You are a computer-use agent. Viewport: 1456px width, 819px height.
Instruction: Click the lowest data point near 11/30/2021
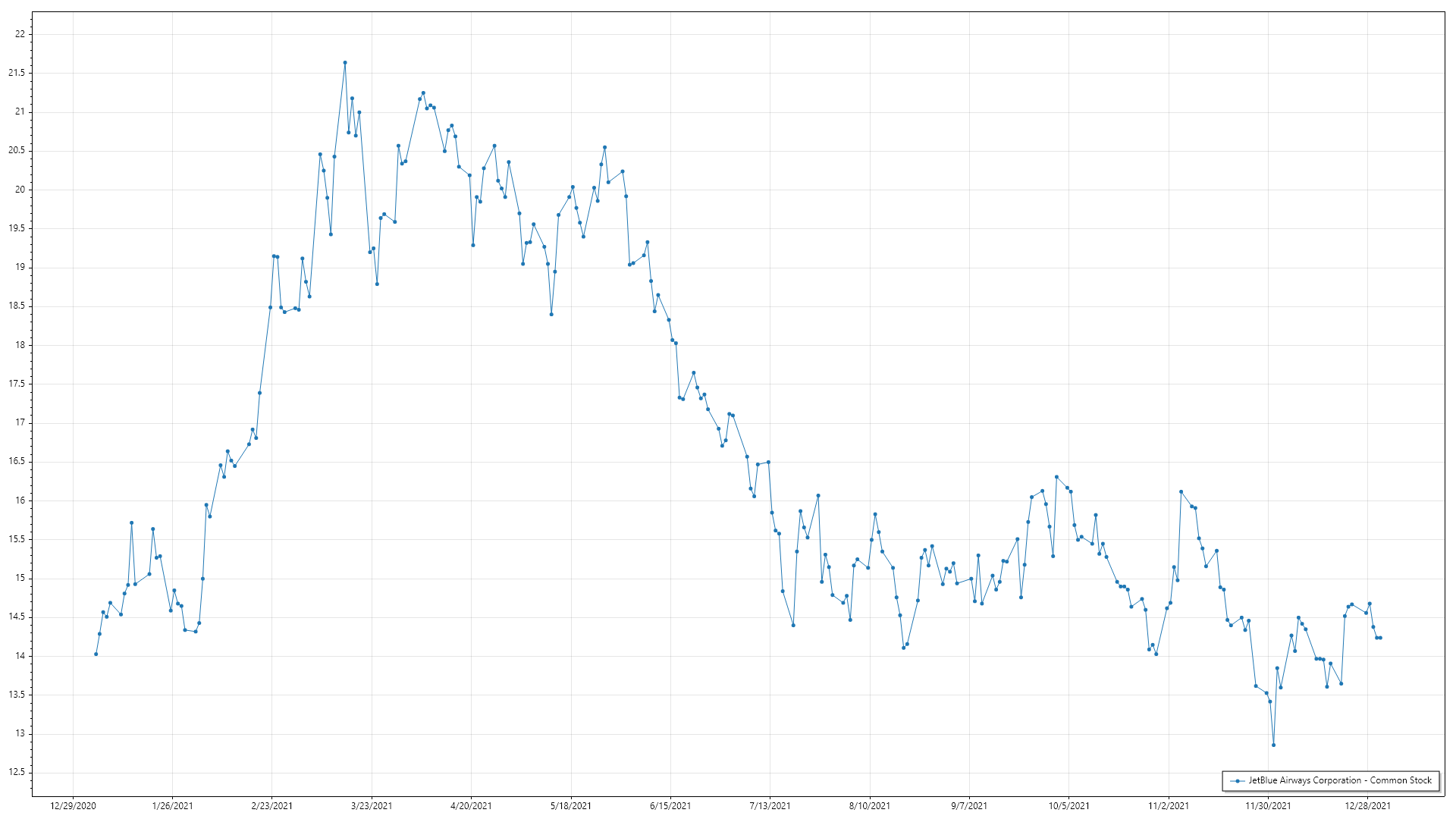pyautogui.click(x=1273, y=745)
